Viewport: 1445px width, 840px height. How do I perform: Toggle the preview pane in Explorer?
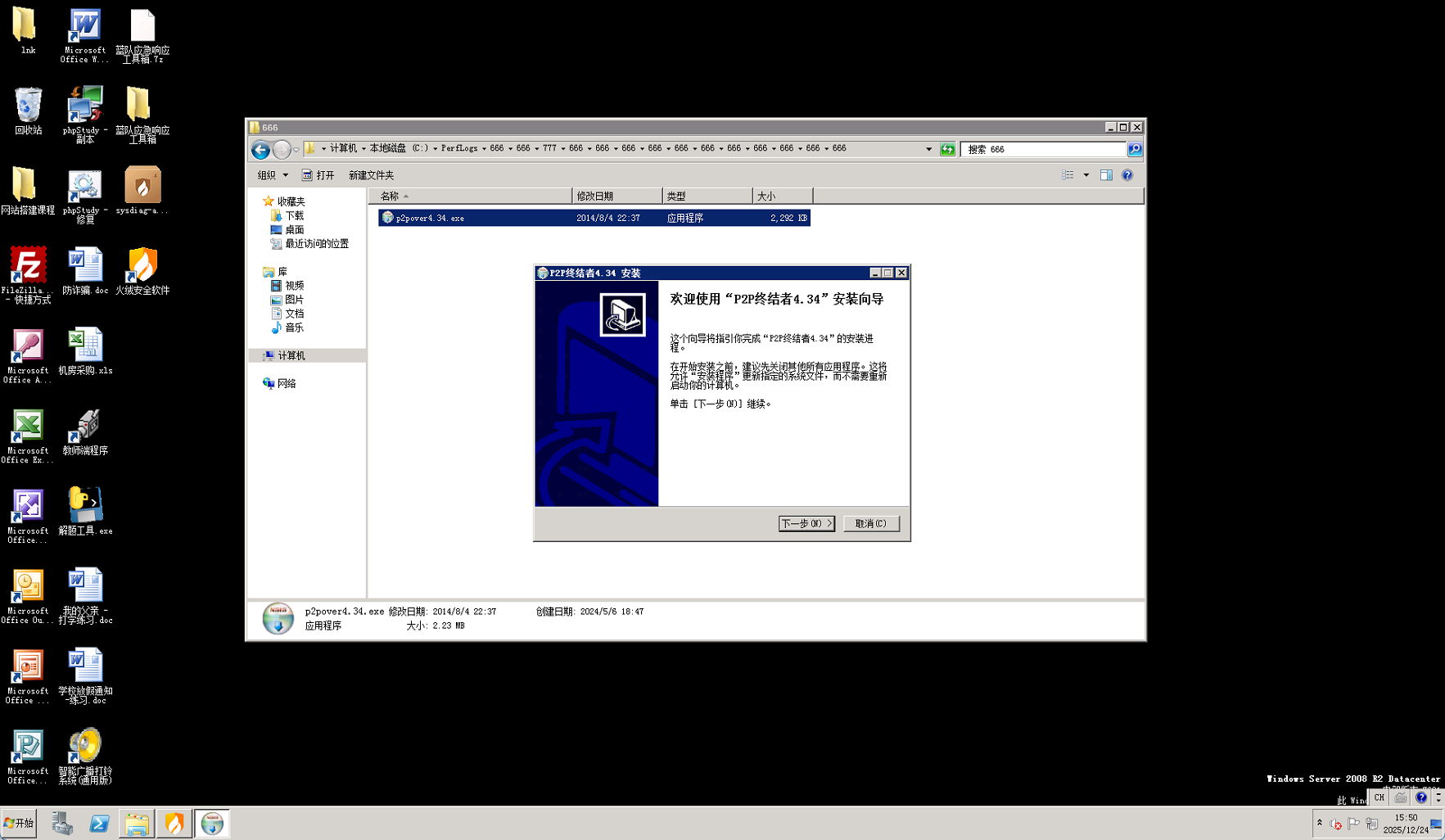click(x=1105, y=174)
